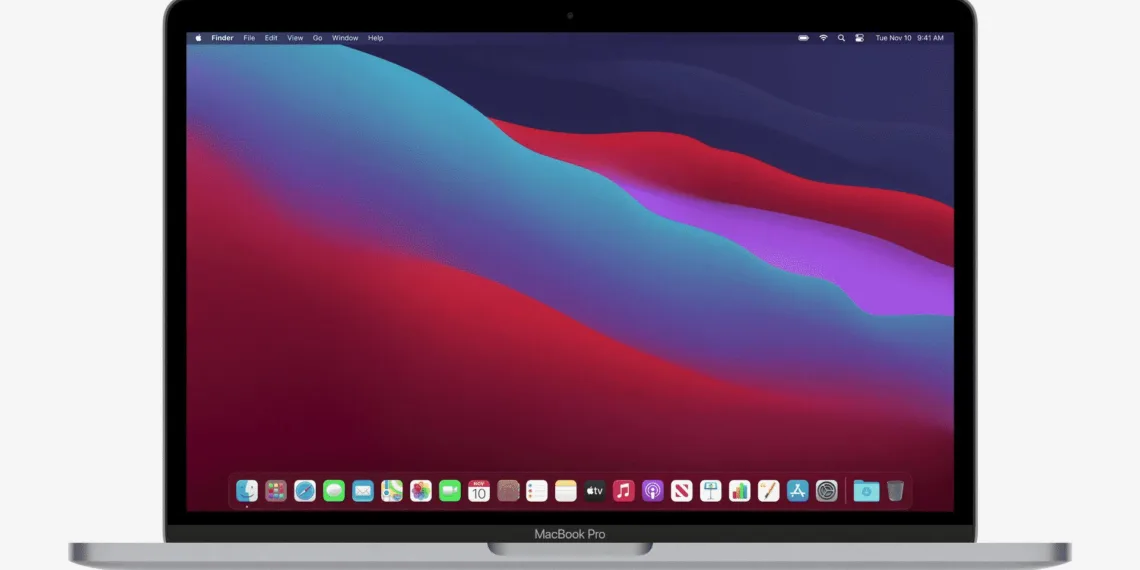Open the Photos app icon
The width and height of the screenshot is (1140, 570).
(x=421, y=491)
